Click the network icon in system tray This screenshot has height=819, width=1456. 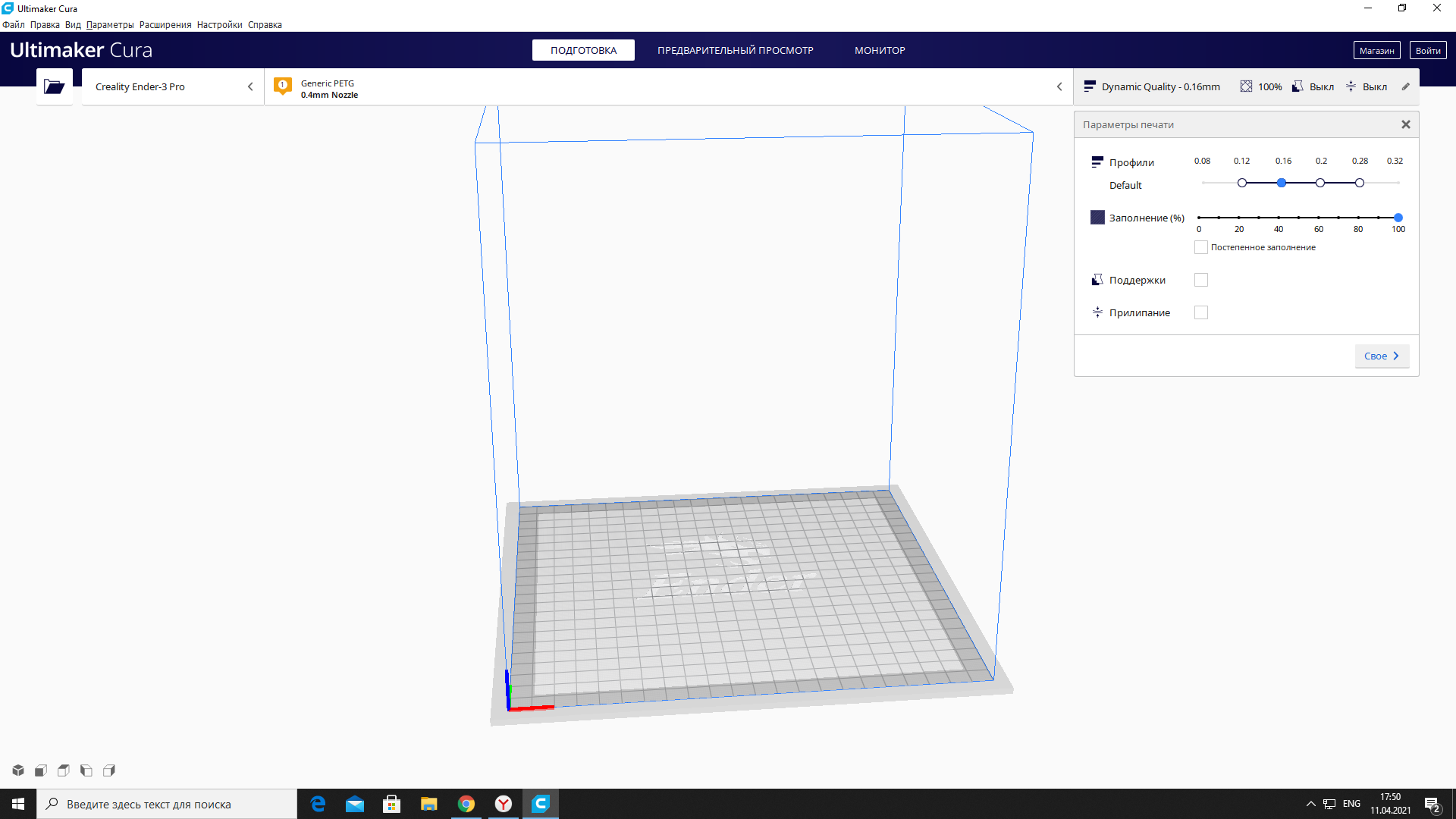point(1329,804)
